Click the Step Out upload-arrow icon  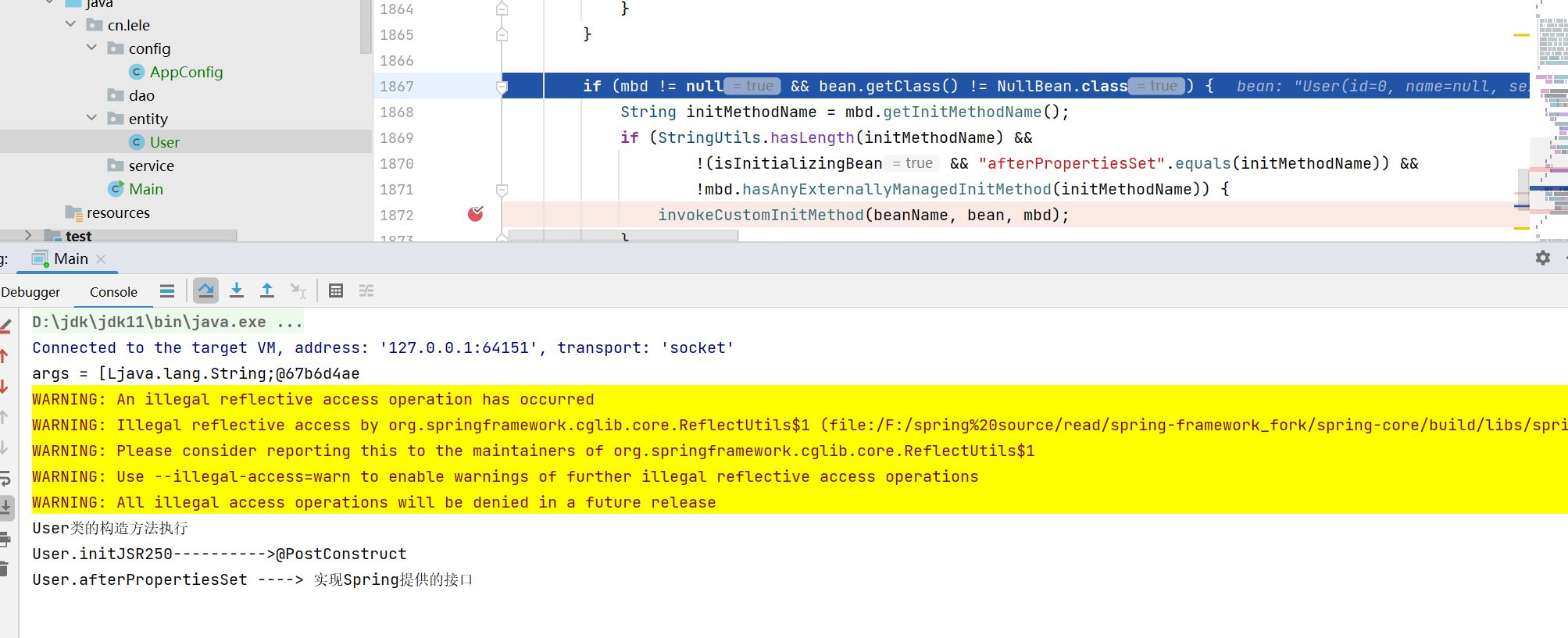267,291
